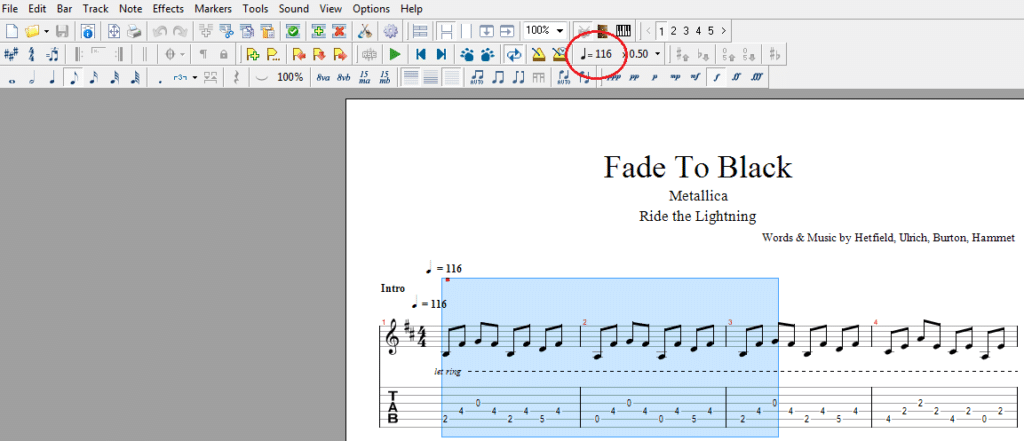Screen dimensions: 1024x441
Task: Open the Markers menu
Action: (x=213, y=8)
